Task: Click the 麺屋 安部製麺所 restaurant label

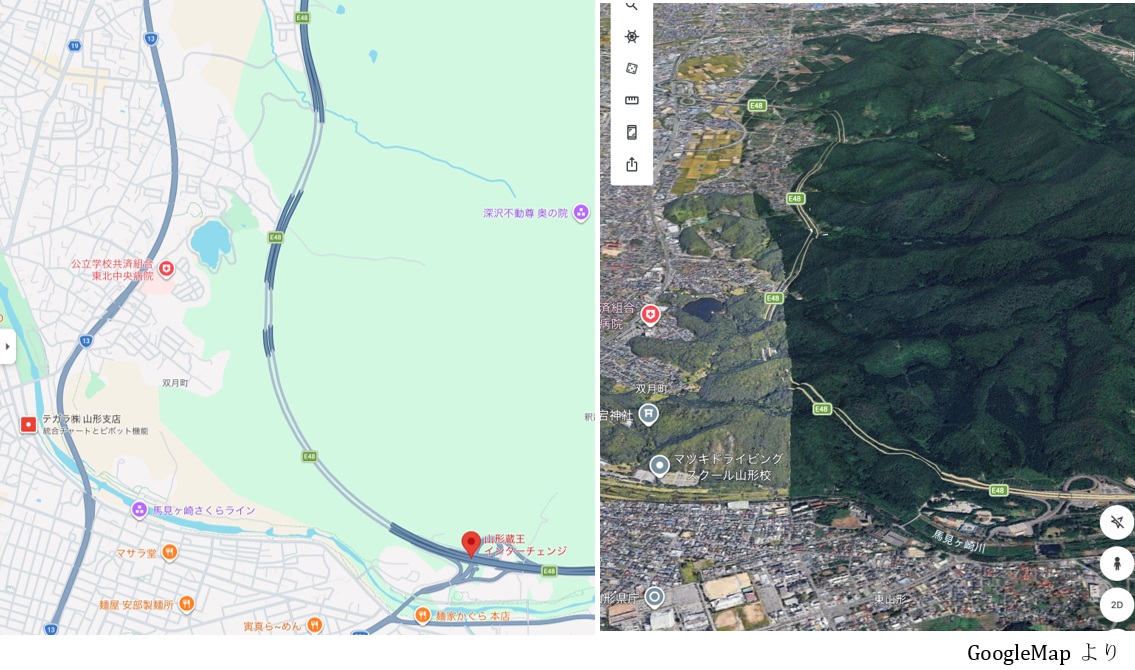Action: coord(137,604)
